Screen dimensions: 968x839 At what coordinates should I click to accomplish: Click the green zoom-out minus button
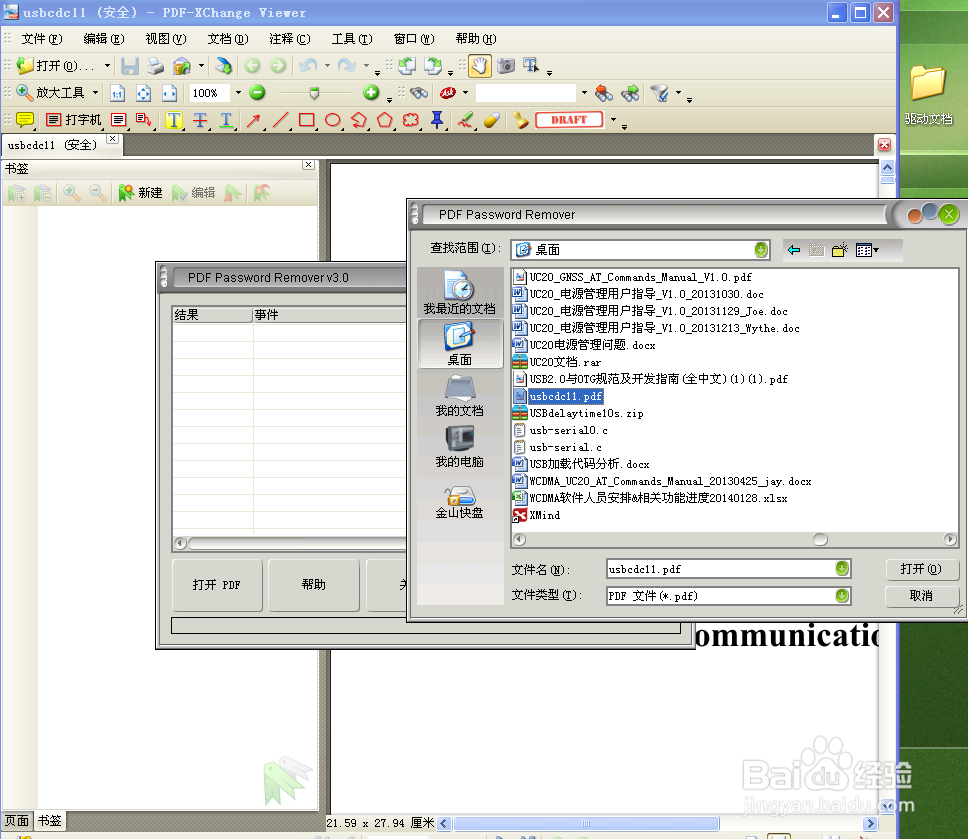click(x=257, y=93)
